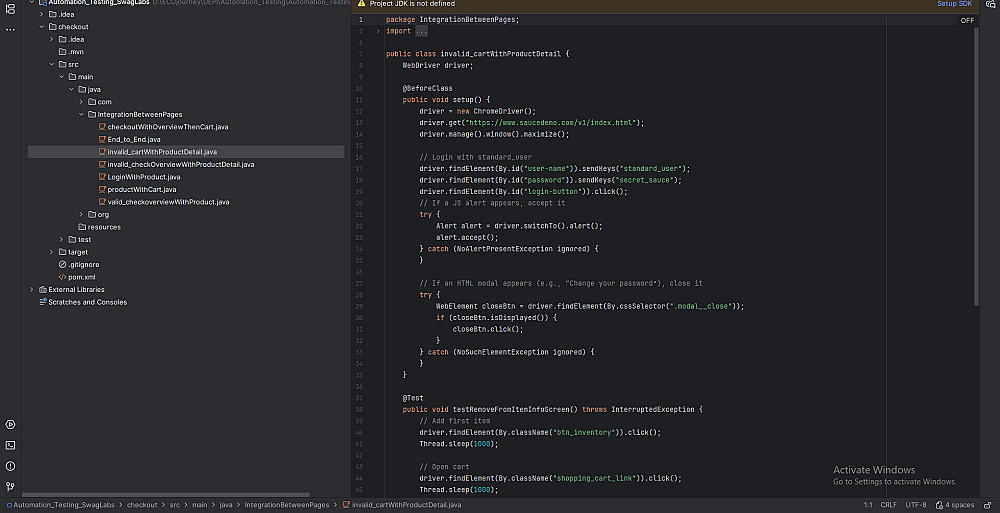Open the UTF-8 encoding selector
Viewport: 1000px width, 513px height.
pyautogui.click(x=917, y=505)
